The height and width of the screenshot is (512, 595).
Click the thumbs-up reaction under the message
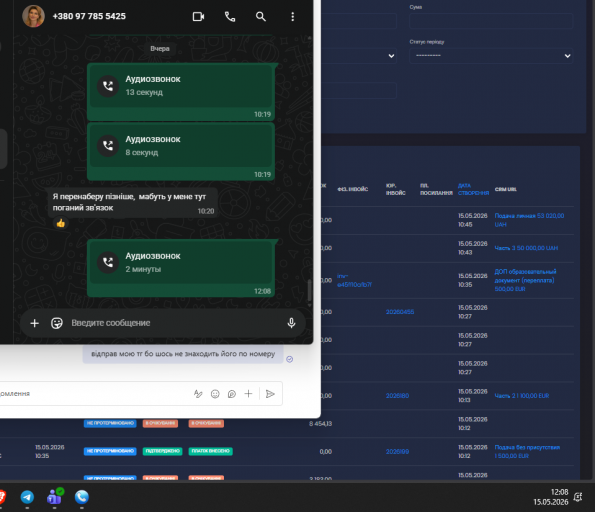tap(61, 223)
